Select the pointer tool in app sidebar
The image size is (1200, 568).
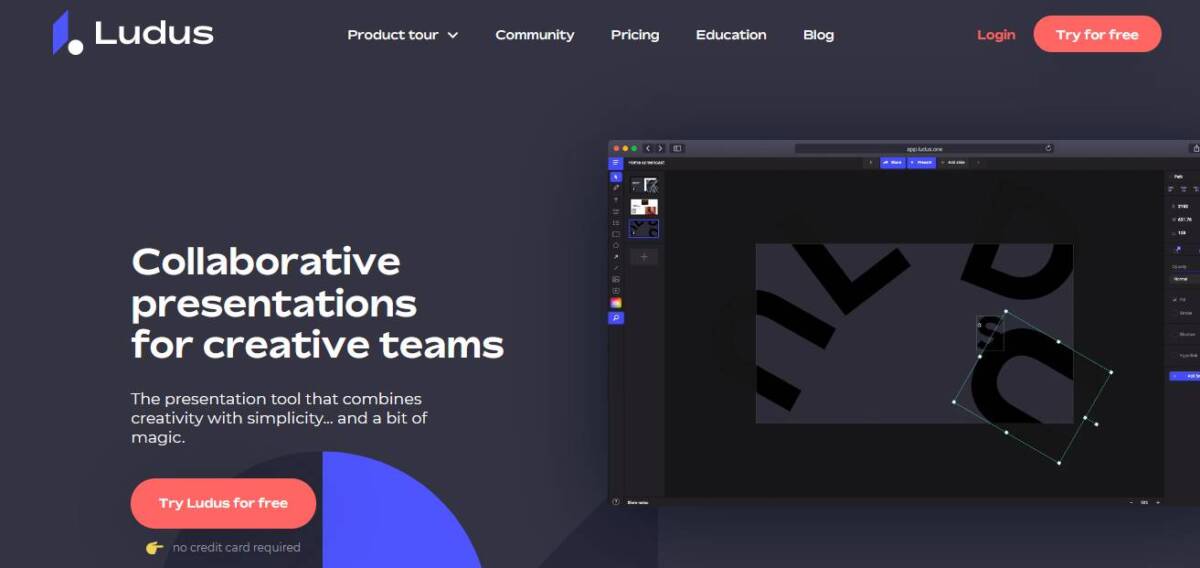pos(616,177)
